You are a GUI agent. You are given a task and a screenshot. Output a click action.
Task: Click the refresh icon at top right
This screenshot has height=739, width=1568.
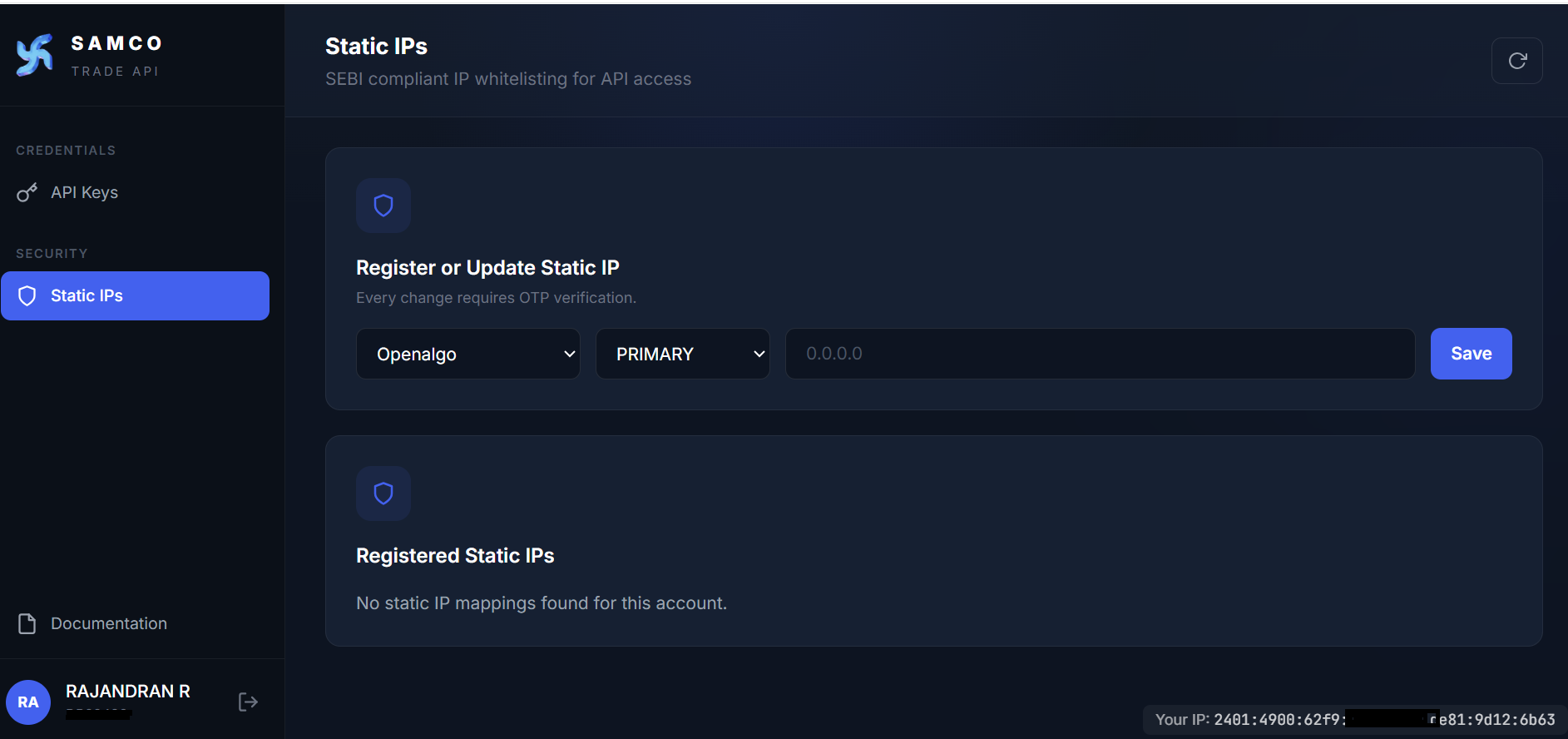click(x=1517, y=61)
